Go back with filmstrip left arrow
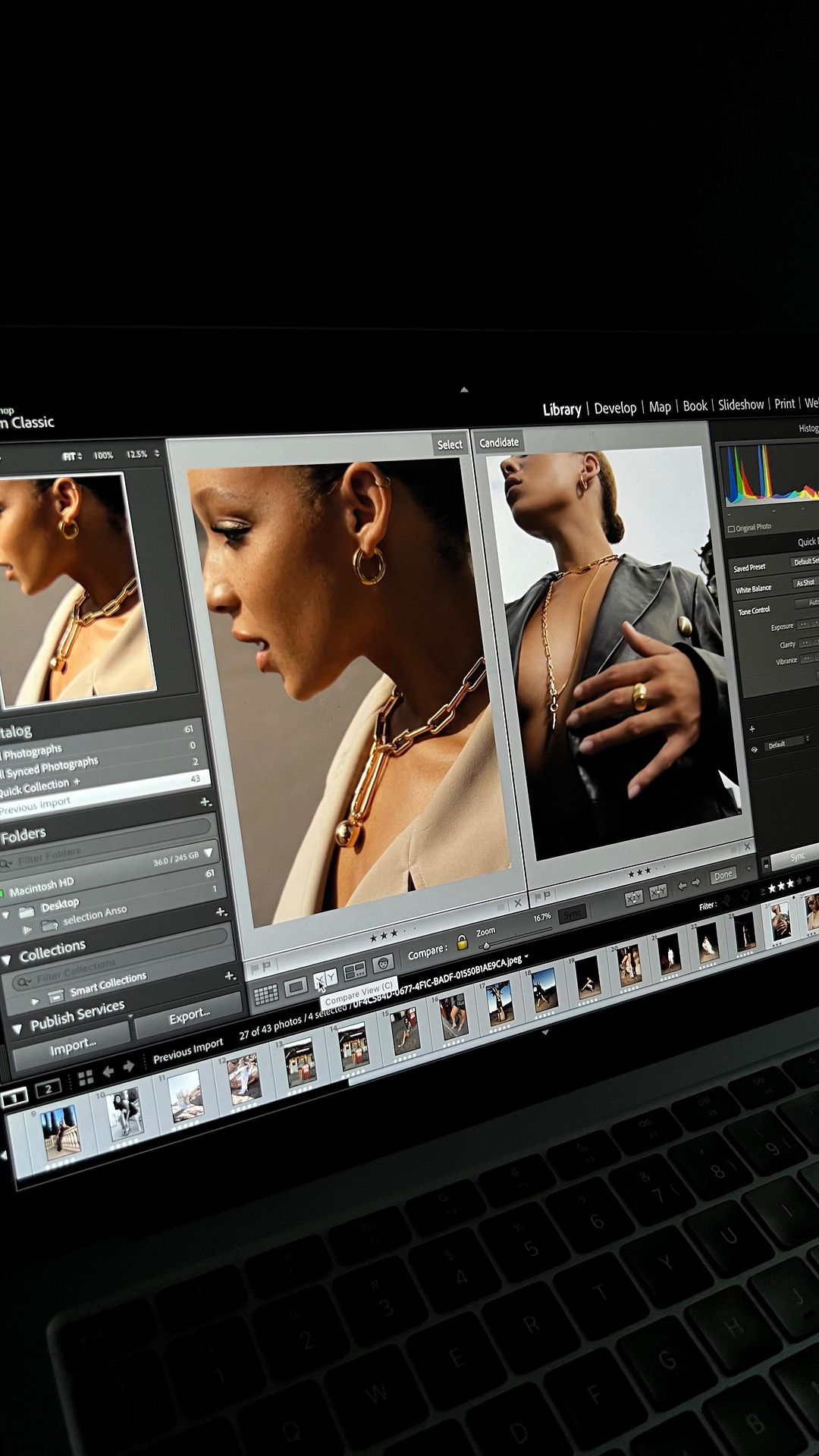 click(108, 1071)
